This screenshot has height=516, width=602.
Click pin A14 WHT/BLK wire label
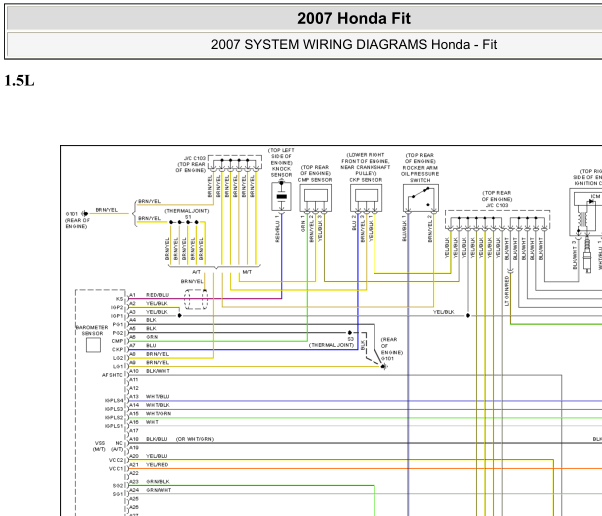158,405
